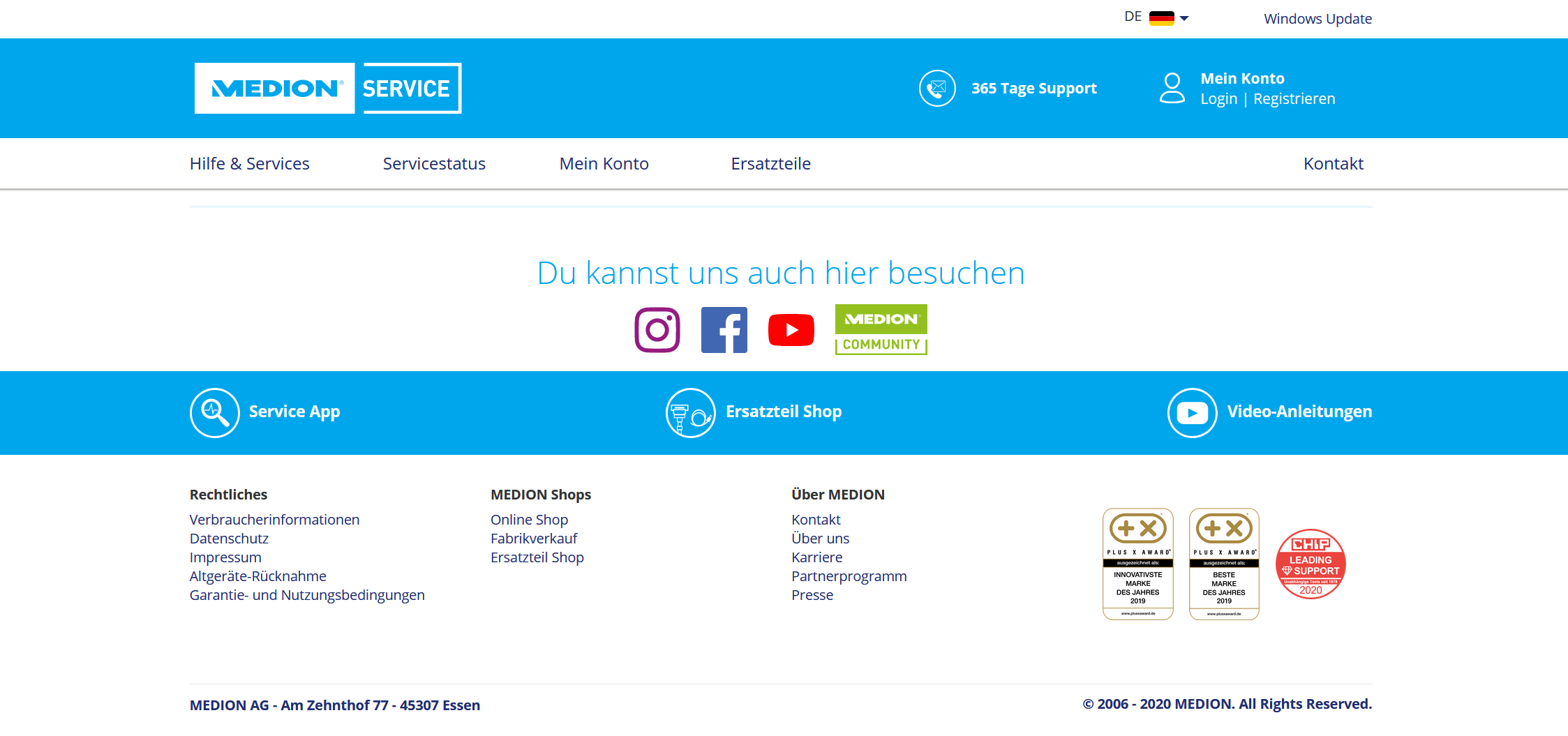The width and height of the screenshot is (1568, 736).
Task: Open the Datenschutz footer link
Action: 229,539
